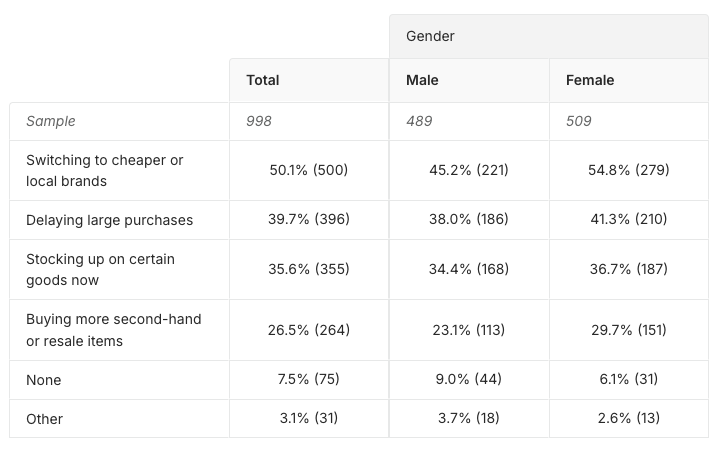Viewport: 724px width, 449px height.
Task: Select the 9.0% (44) male cell
Action: pyautogui.click(x=469, y=380)
